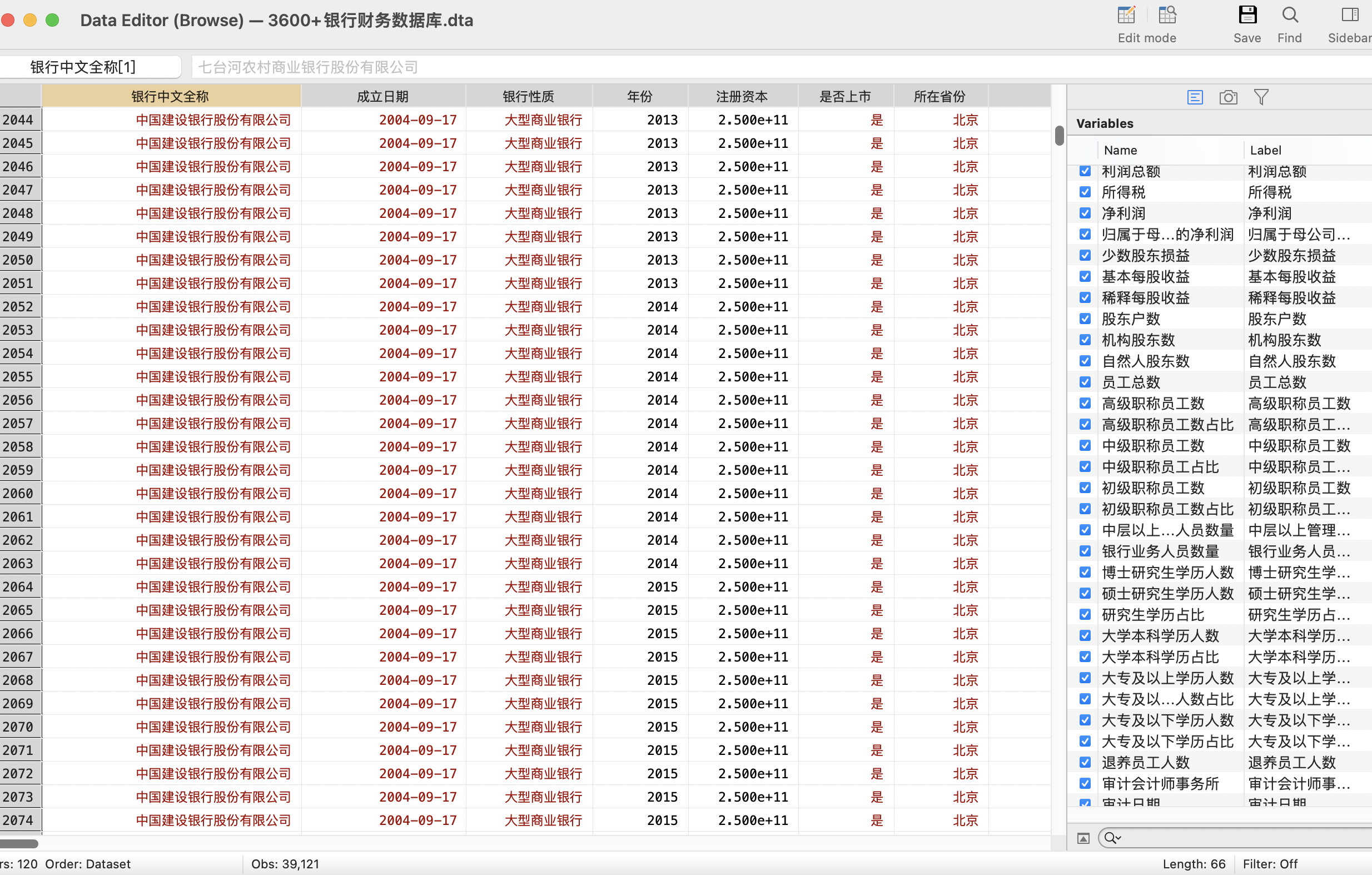Click the 注册资本 column header
Image resolution: width=1372 pixels, height=875 pixels.
tap(742, 96)
